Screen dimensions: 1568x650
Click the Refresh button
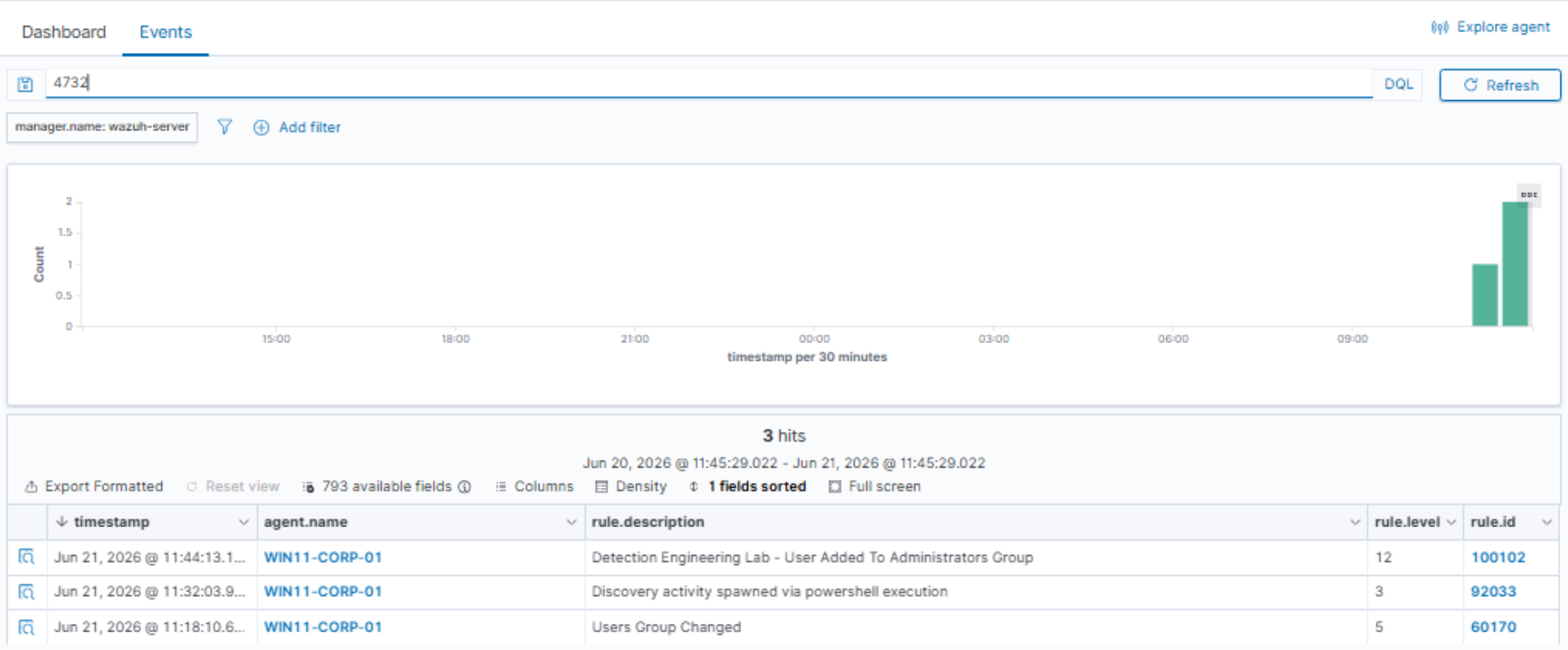point(1500,85)
